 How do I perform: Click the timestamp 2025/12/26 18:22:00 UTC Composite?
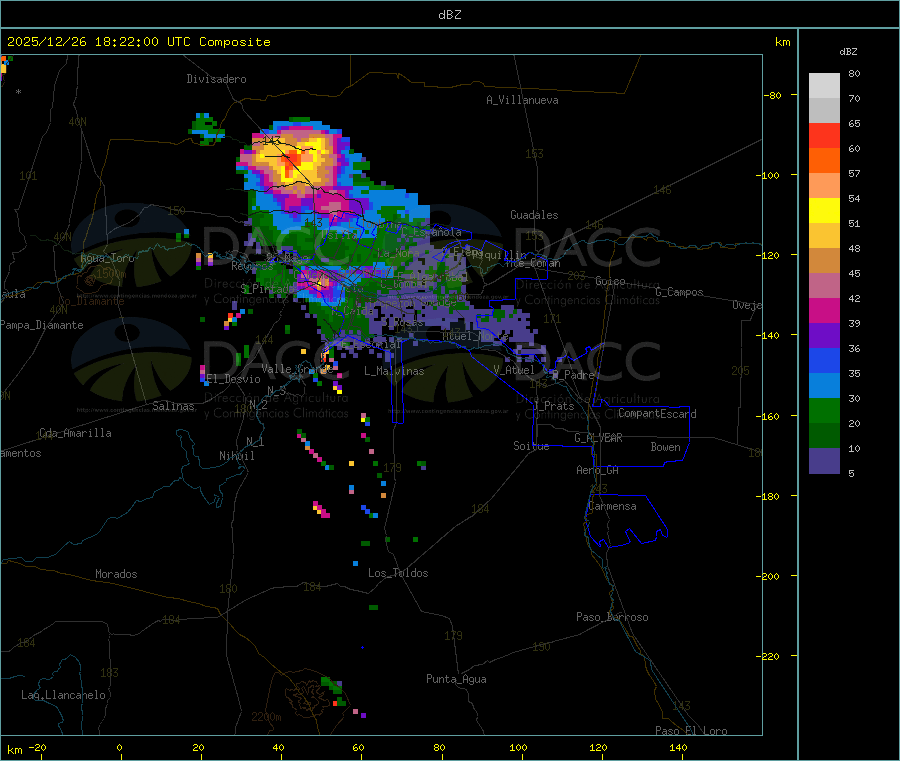tap(138, 42)
